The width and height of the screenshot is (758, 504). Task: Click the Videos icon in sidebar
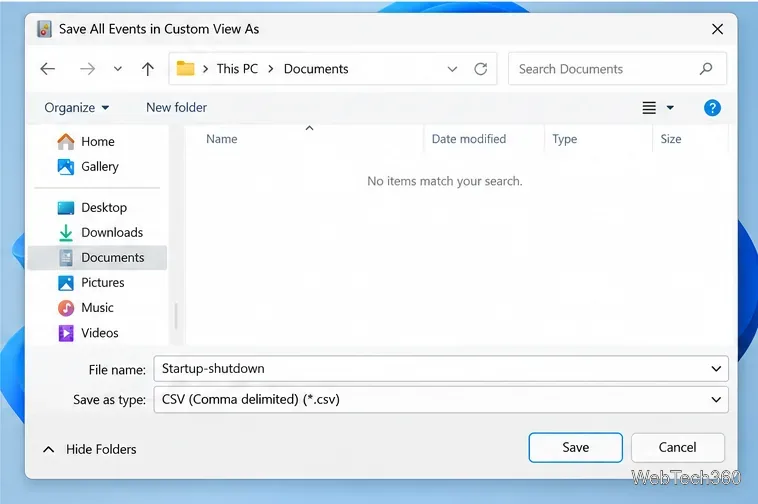(x=66, y=333)
